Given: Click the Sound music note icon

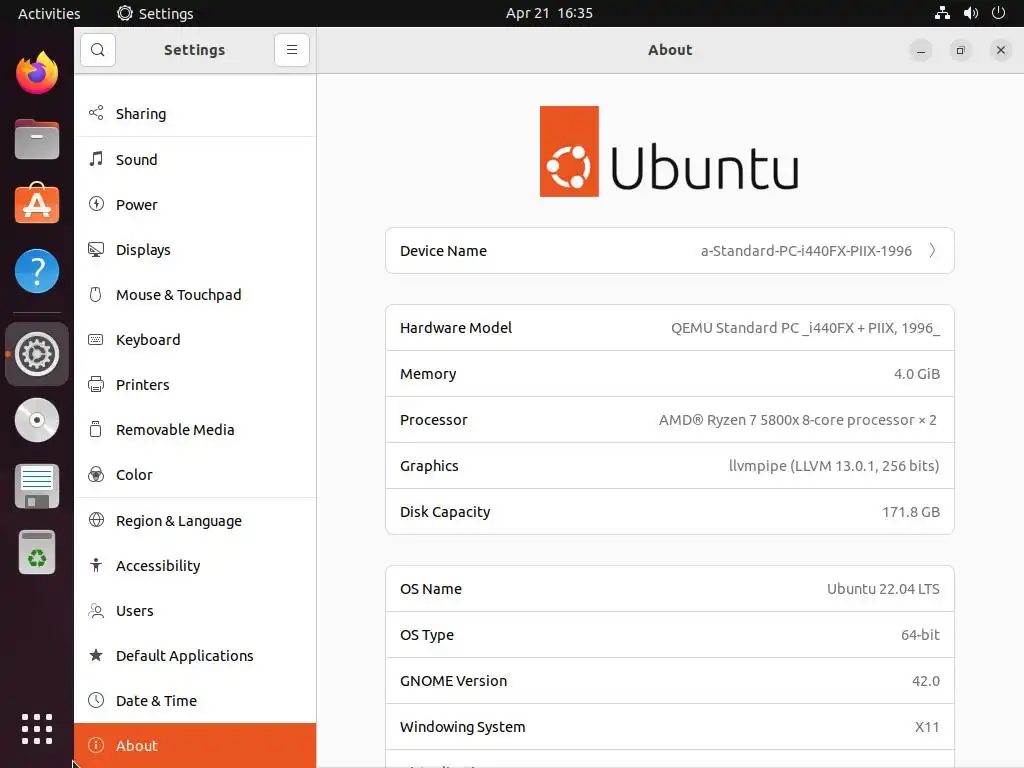Looking at the screenshot, I should pos(96,159).
